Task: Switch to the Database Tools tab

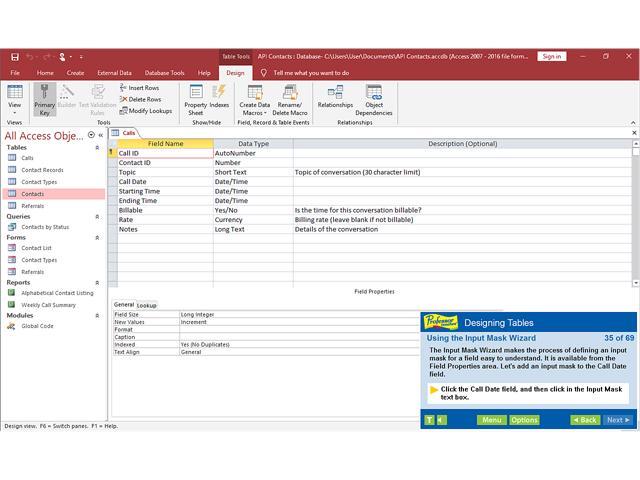Action: pos(164,73)
